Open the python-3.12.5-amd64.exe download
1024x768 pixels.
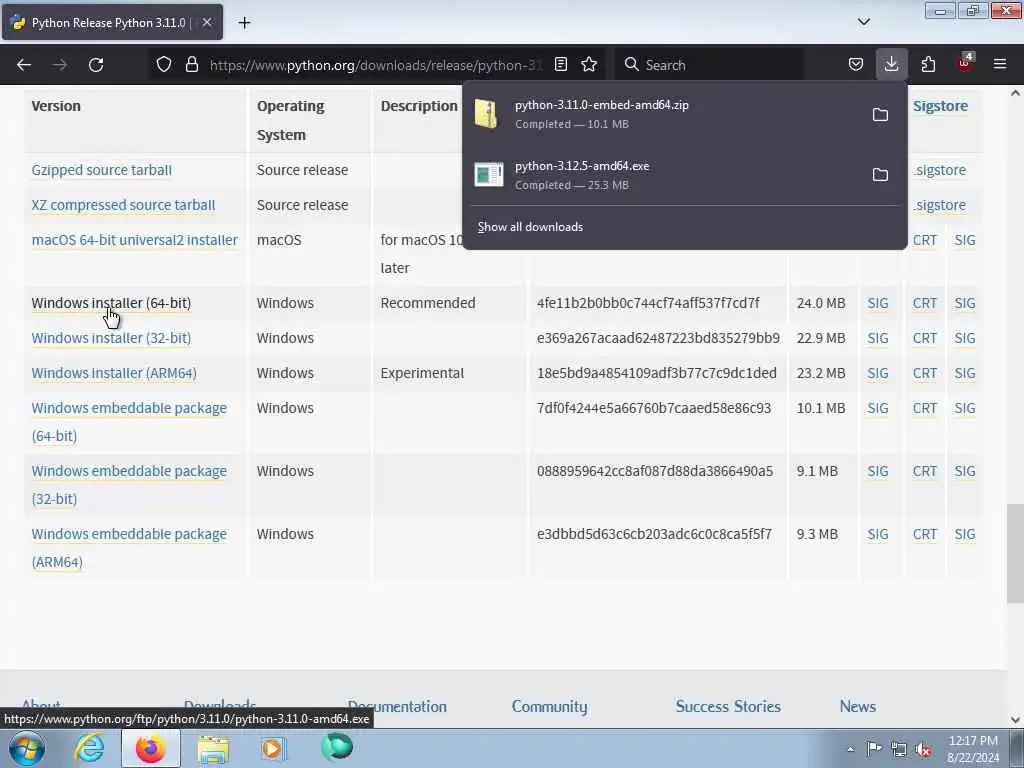coord(664,175)
